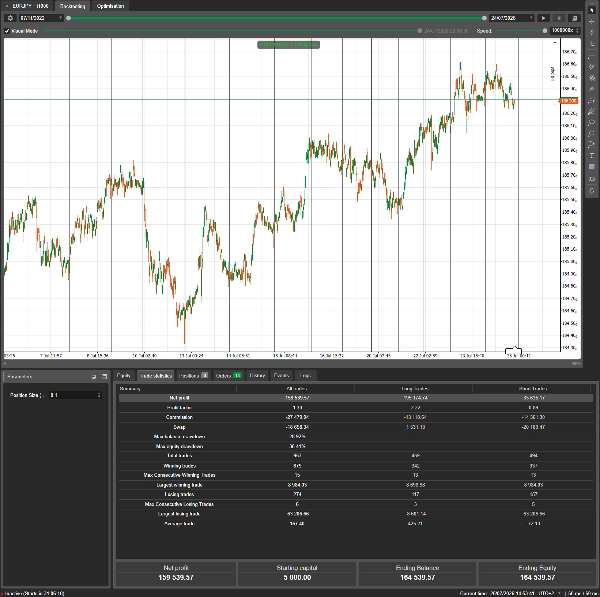The width and height of the screenshot is (600, 597).
Task: Select the cursor pointer tool
Action: pos(592,10)
